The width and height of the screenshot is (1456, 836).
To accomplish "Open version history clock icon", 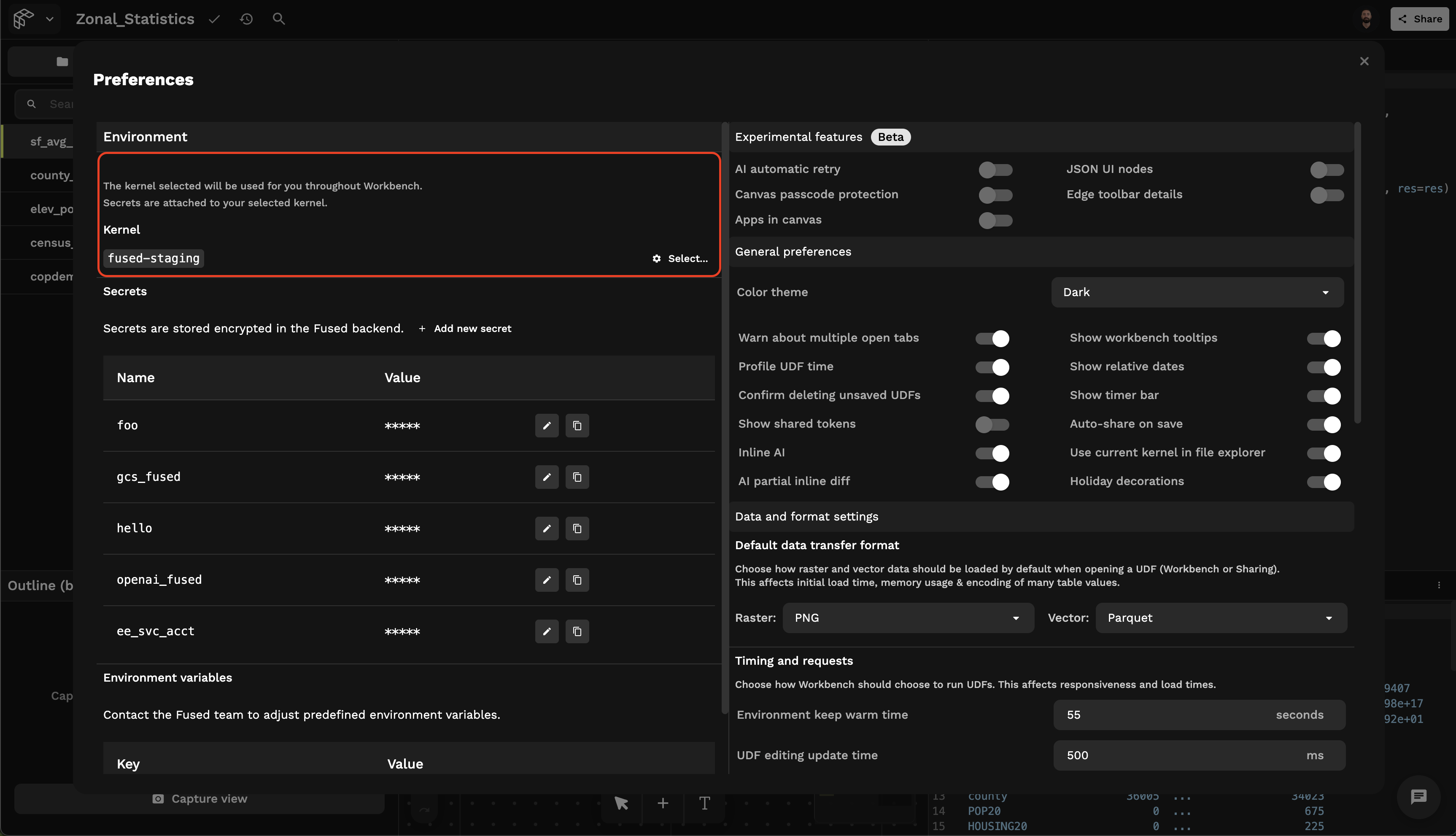I will point(246,19).
